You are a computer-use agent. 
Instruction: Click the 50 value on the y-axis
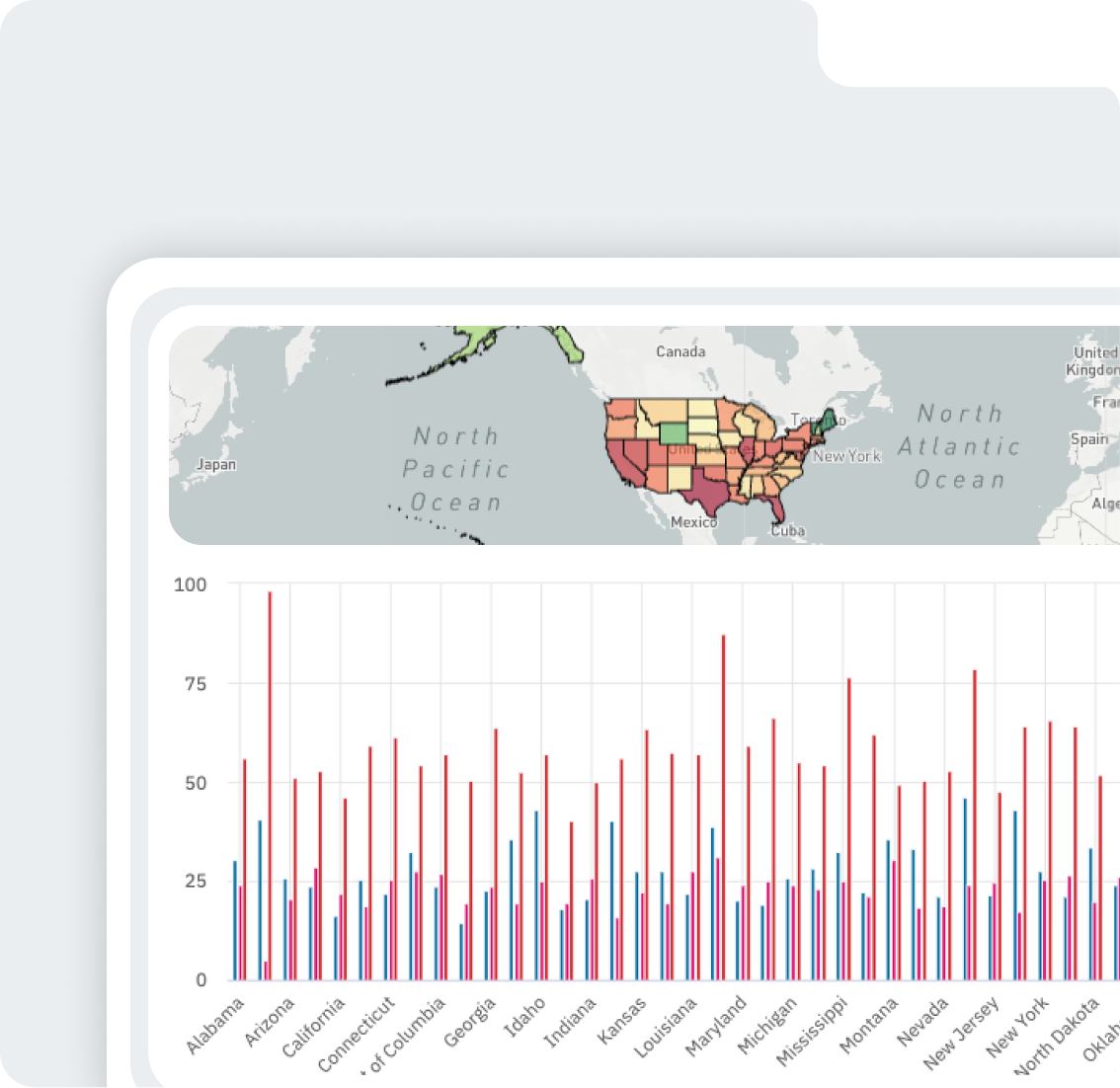pyautogui.click(x=195, y=783)
